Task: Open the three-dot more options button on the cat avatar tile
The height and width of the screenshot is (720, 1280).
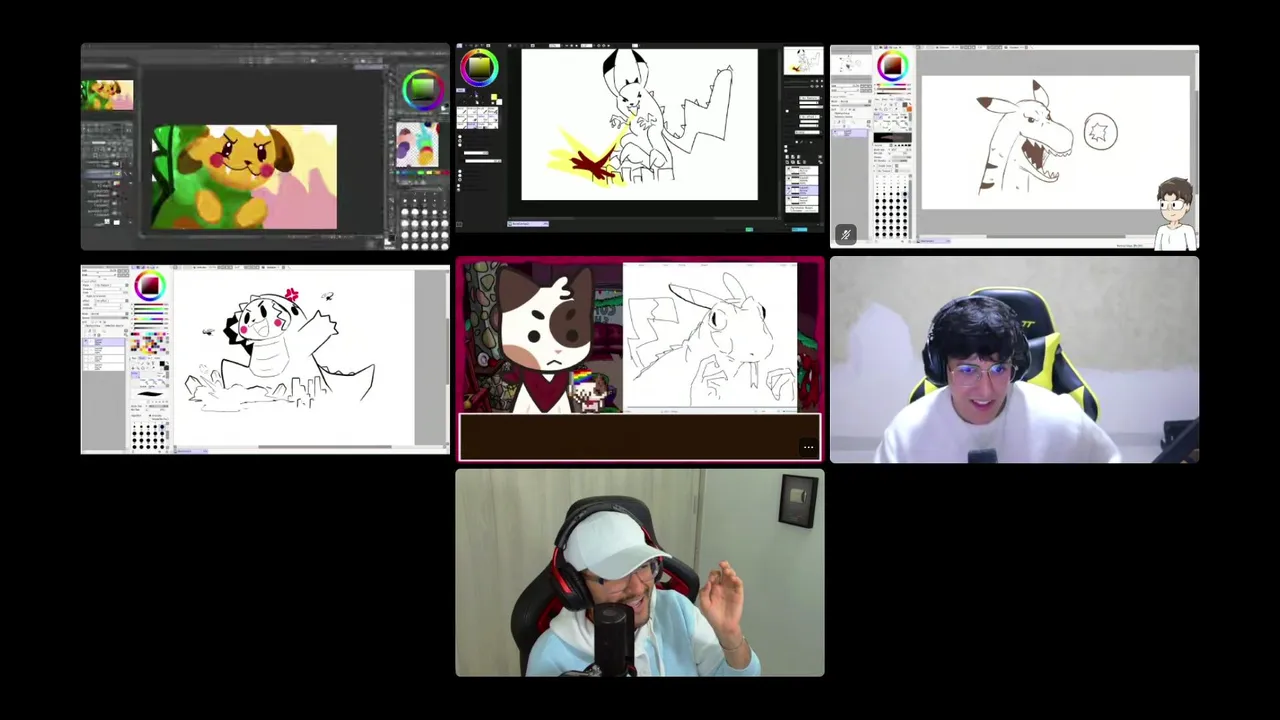Action: pos(808,448)
